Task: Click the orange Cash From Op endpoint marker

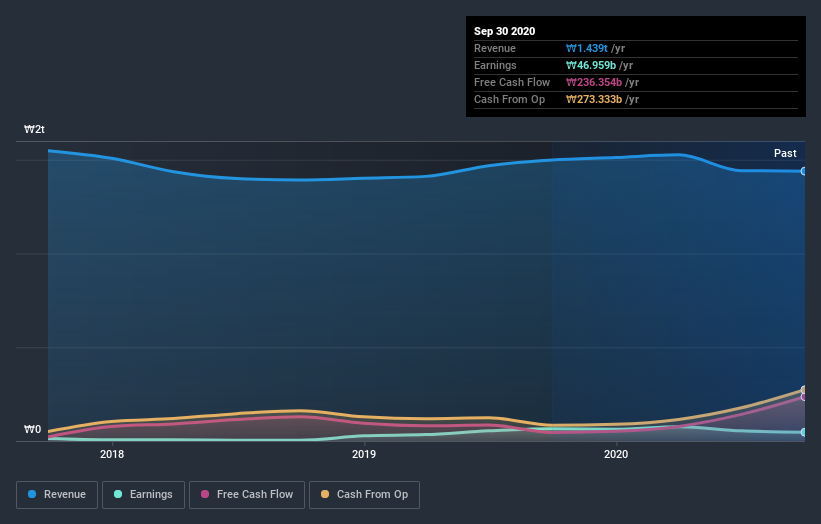Action: [x=803, y=390]
